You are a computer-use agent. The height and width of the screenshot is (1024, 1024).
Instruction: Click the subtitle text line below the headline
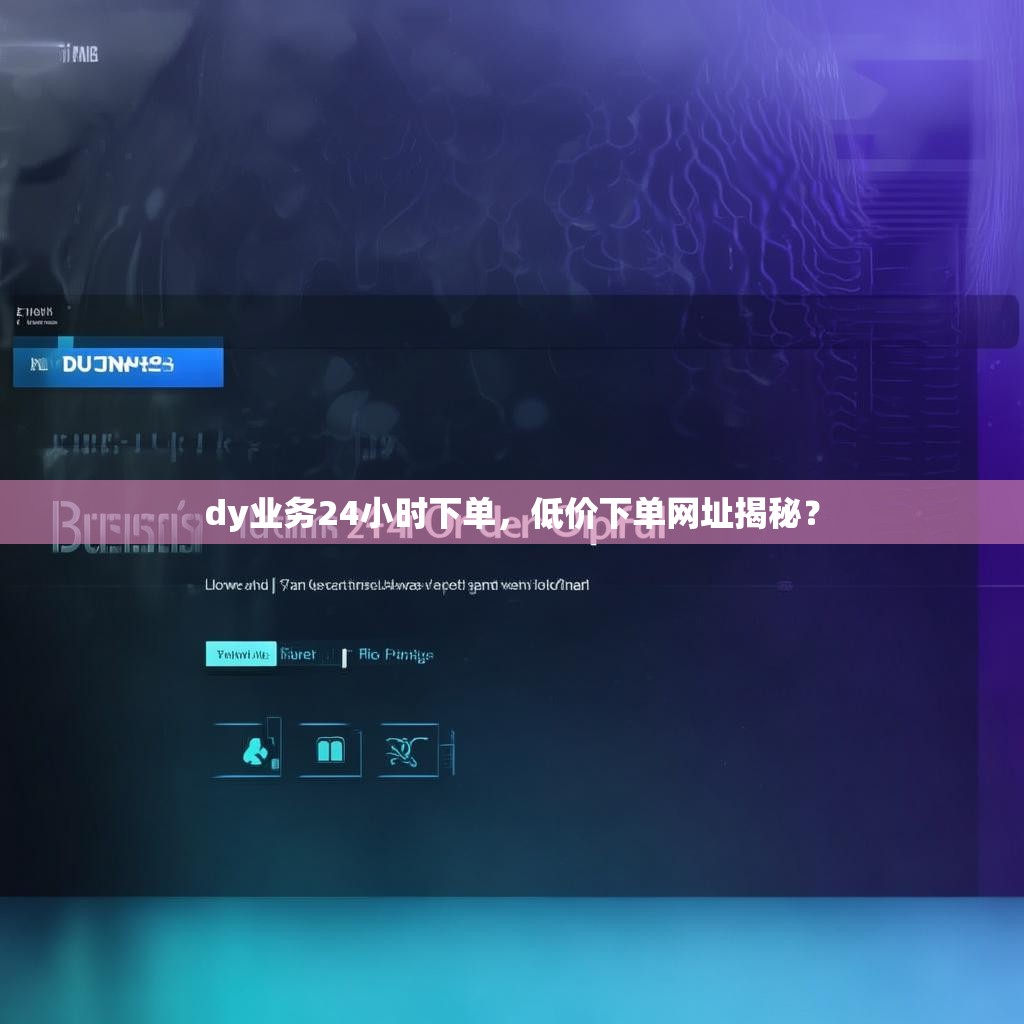[397, 586]
